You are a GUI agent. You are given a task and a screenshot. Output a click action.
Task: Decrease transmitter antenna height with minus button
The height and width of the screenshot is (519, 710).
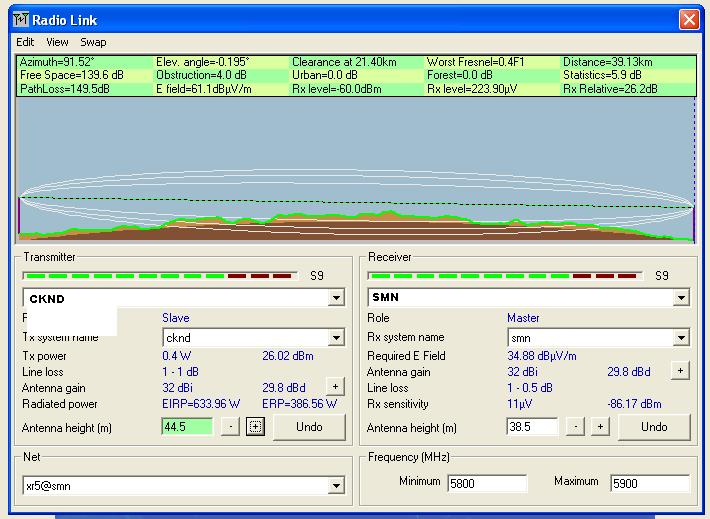pos(230,427)
